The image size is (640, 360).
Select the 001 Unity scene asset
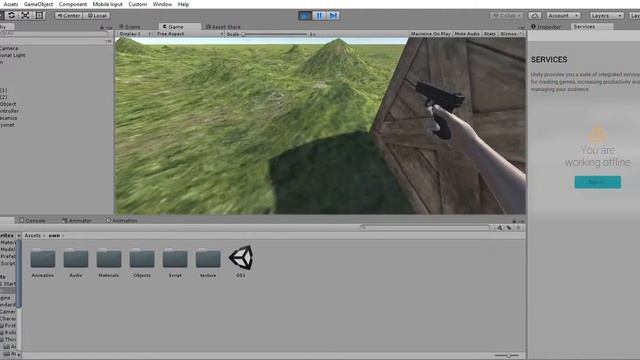pyautogui.click(x=241, y=262)
